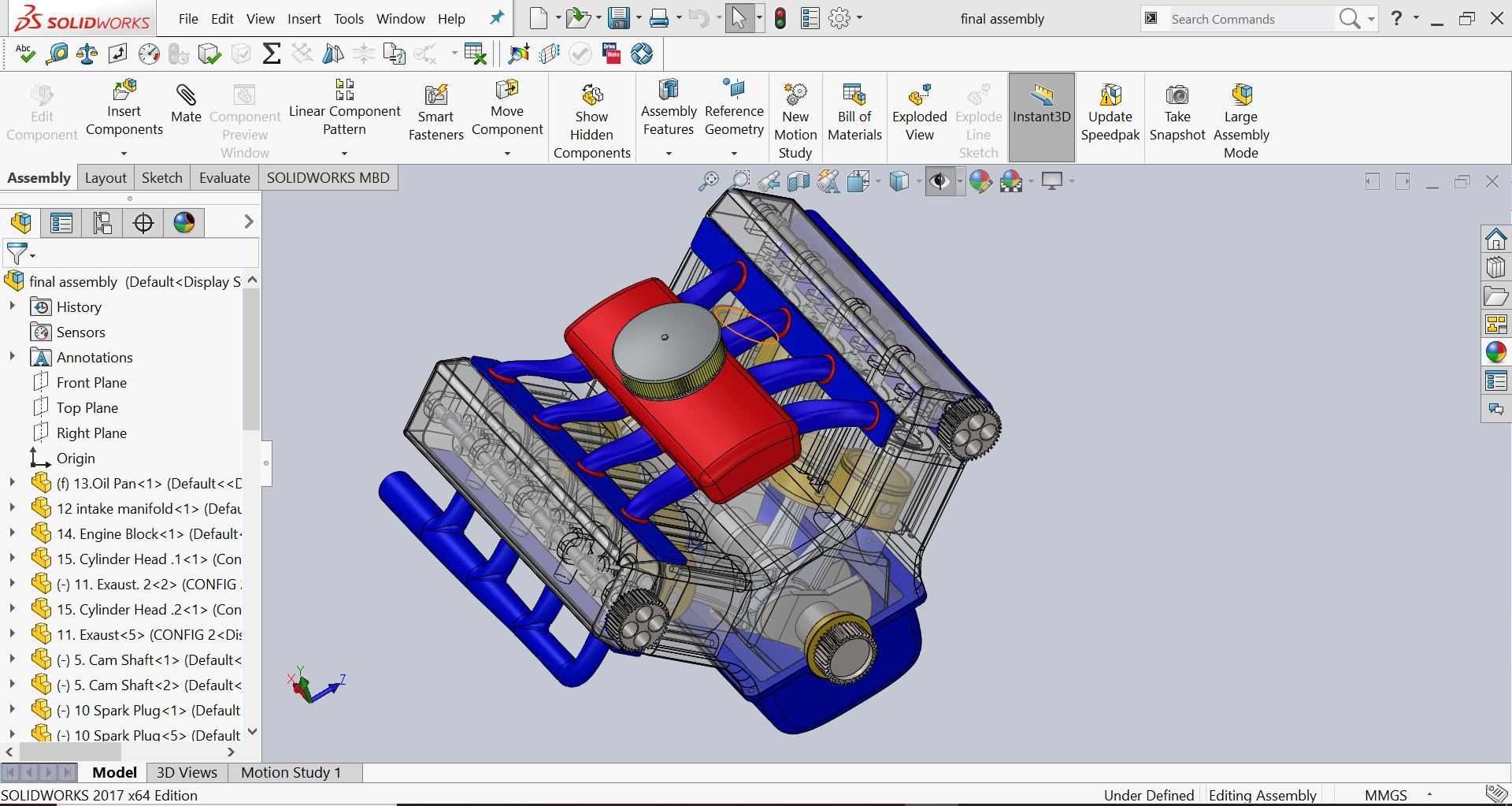Click Zoom to Fit magnifier icon
The height and width of the screenshot is (806, 1512).
click(709, 181)
